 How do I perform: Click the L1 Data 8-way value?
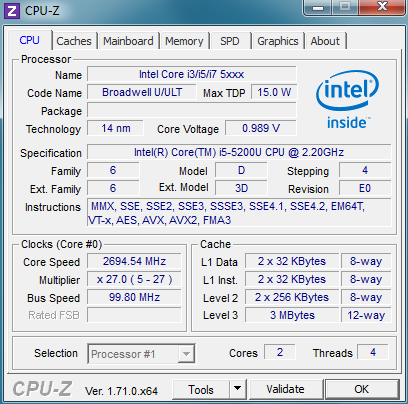[x=366, y=261]
